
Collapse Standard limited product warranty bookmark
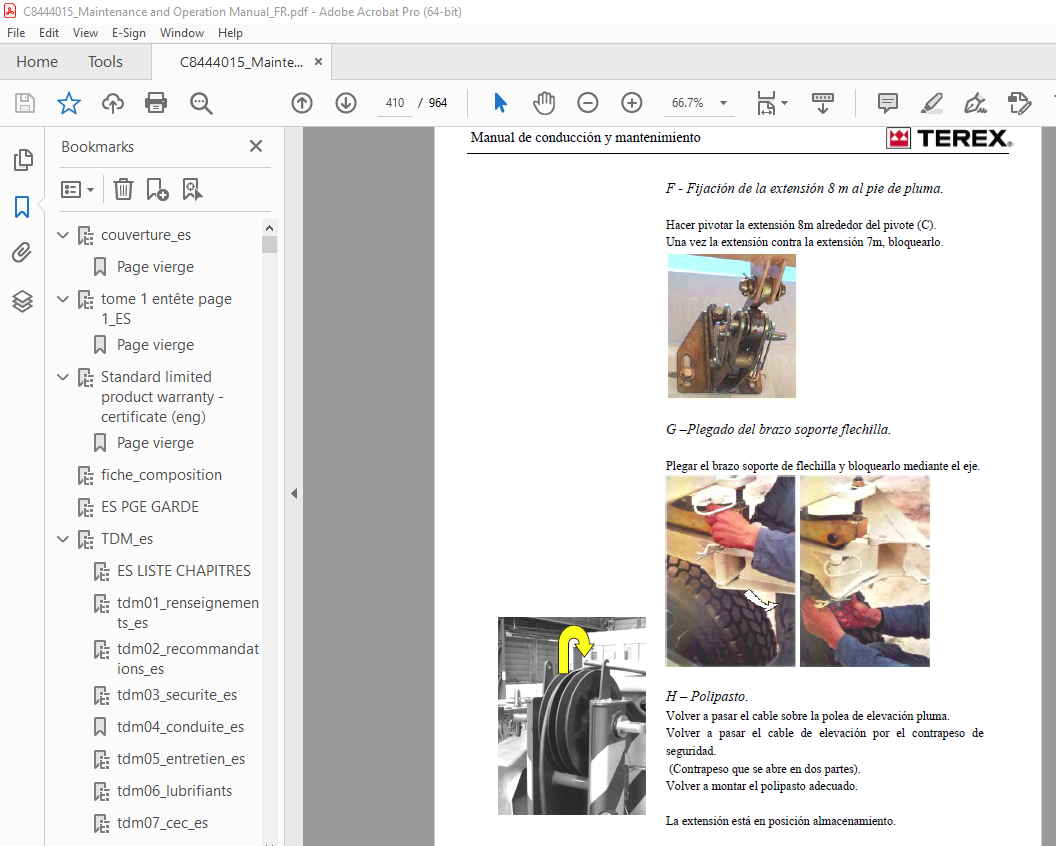pos(63,377)
